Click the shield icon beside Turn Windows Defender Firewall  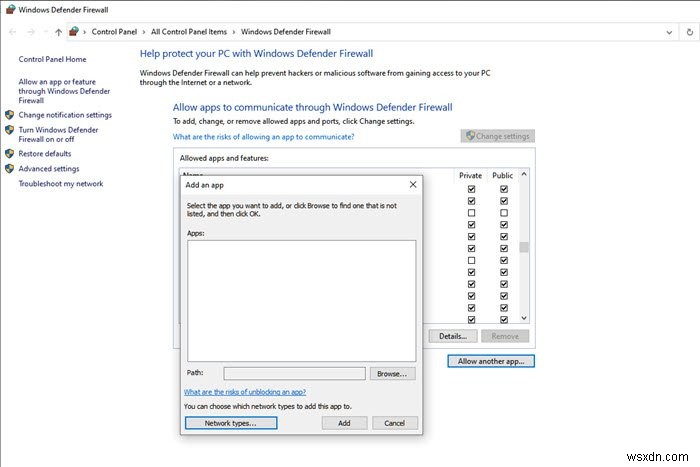[9, 130]
